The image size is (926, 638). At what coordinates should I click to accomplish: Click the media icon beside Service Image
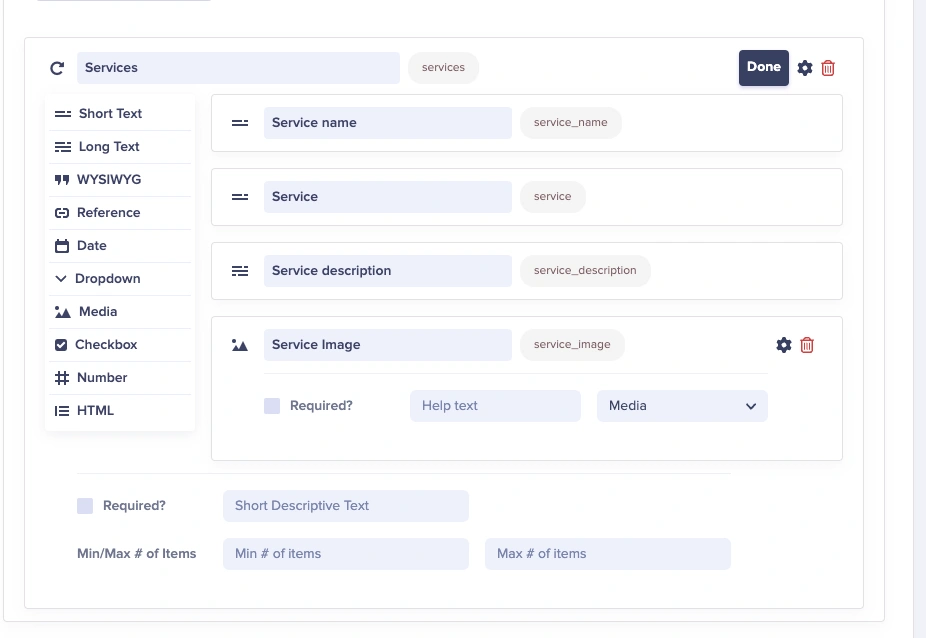point(240,345)
